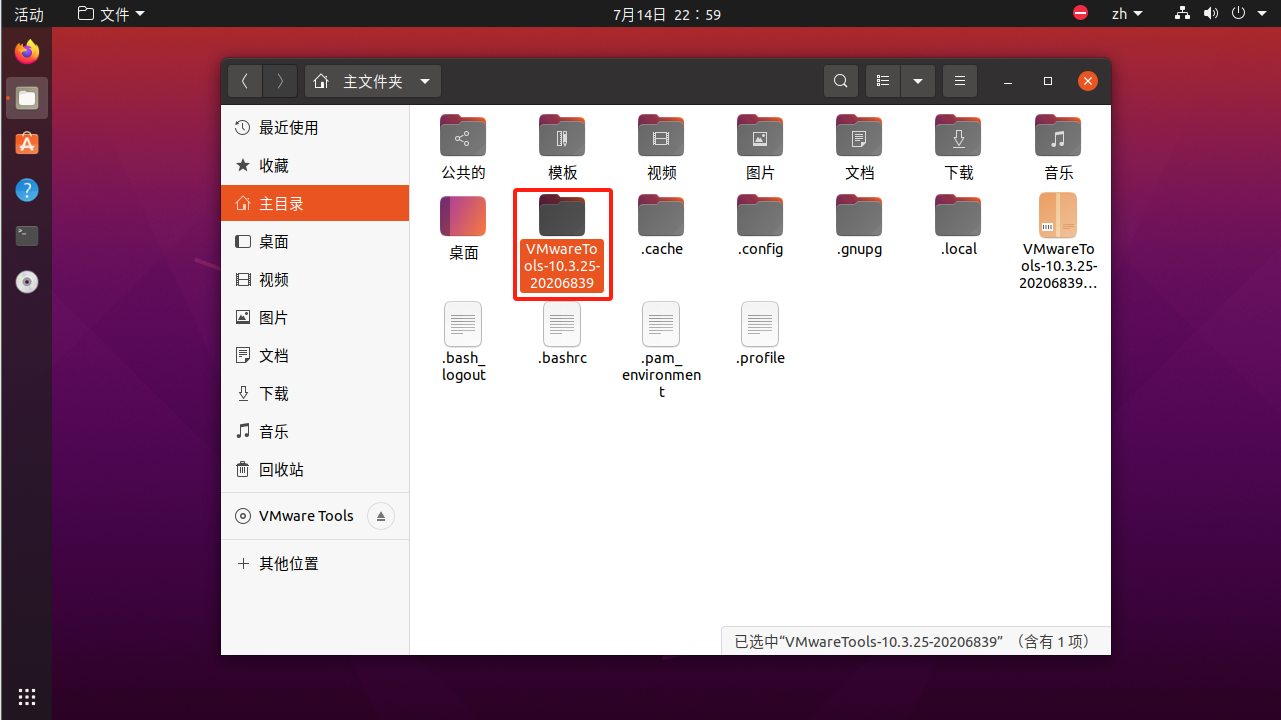Open the hamburger main menu
This screenshot has width=1281, height=720.
click(960, 81)
